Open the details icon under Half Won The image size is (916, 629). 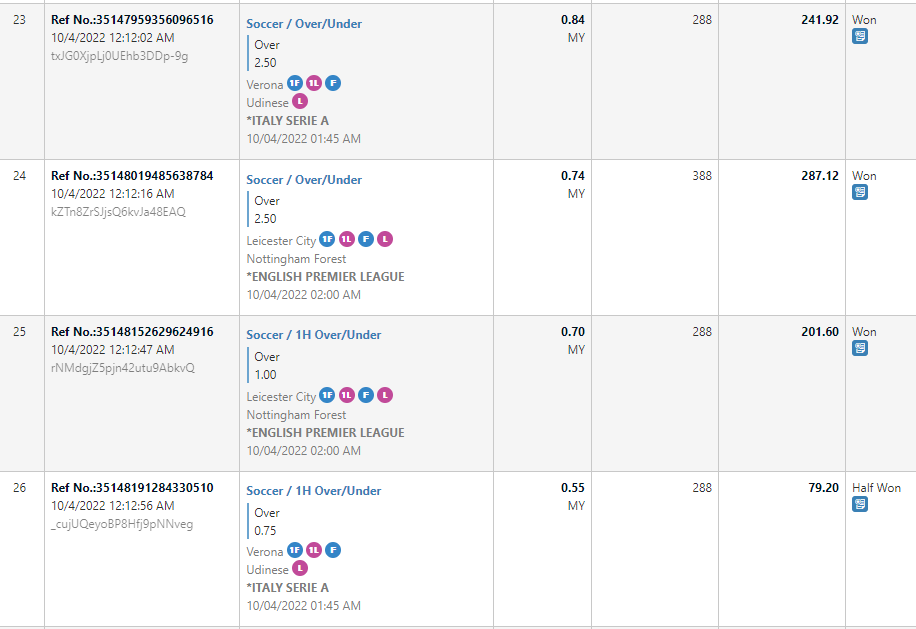[x=860, y=504]
